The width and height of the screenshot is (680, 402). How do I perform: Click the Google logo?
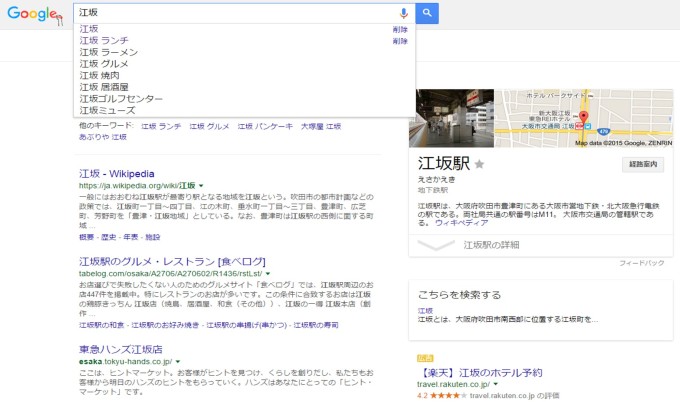tap(35, 15)
